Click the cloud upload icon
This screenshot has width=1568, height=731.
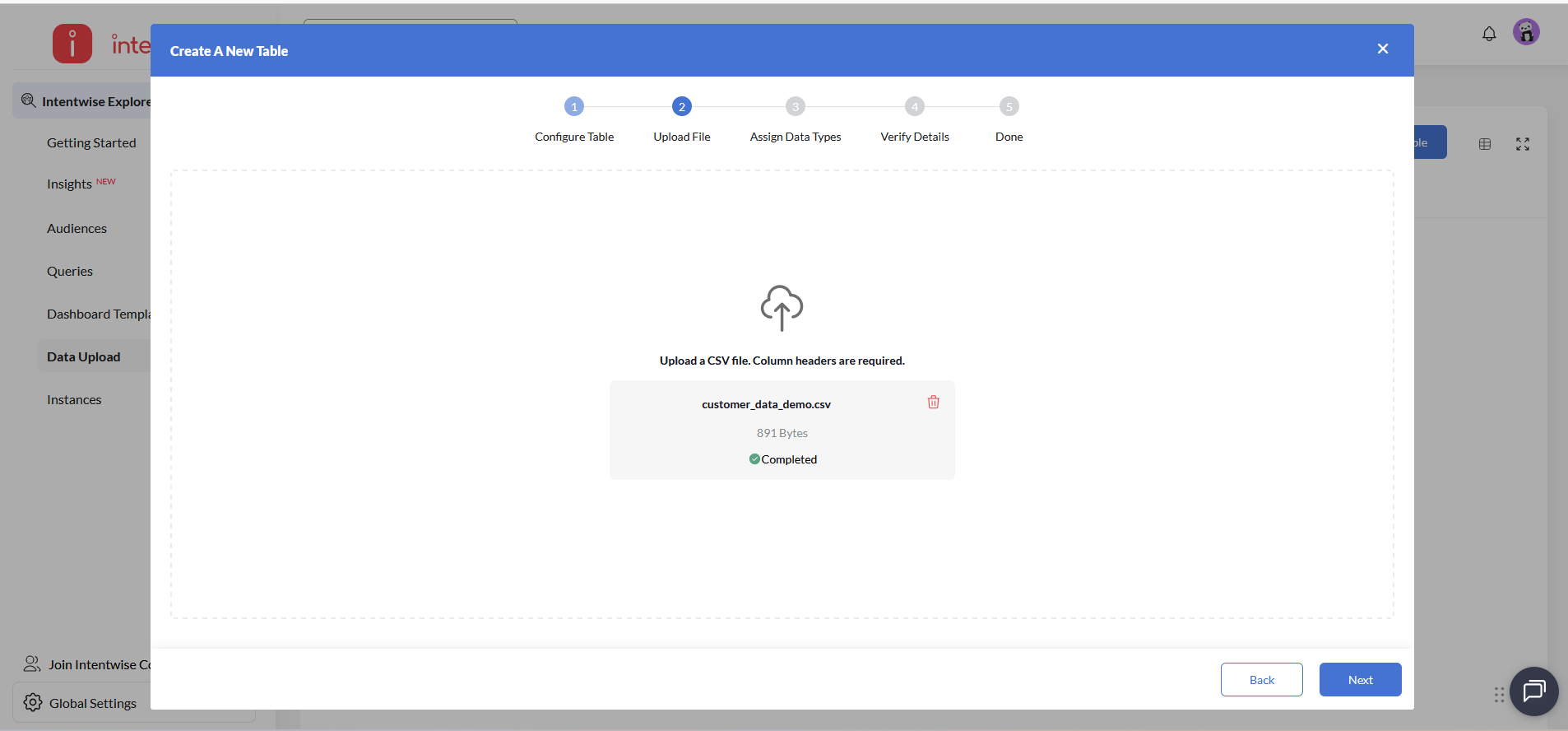[782, 308]
